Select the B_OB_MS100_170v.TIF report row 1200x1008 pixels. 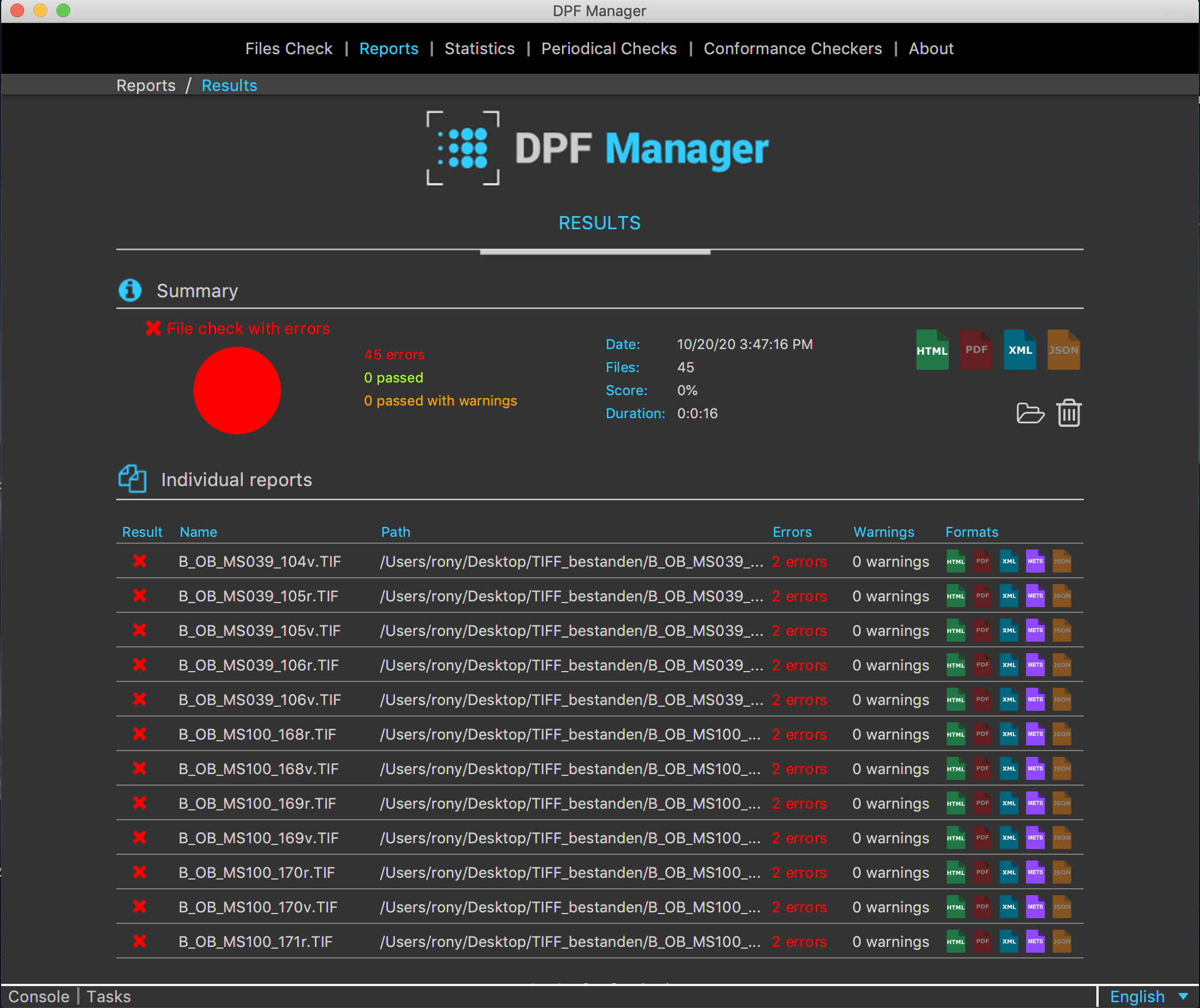click(258, 907)
